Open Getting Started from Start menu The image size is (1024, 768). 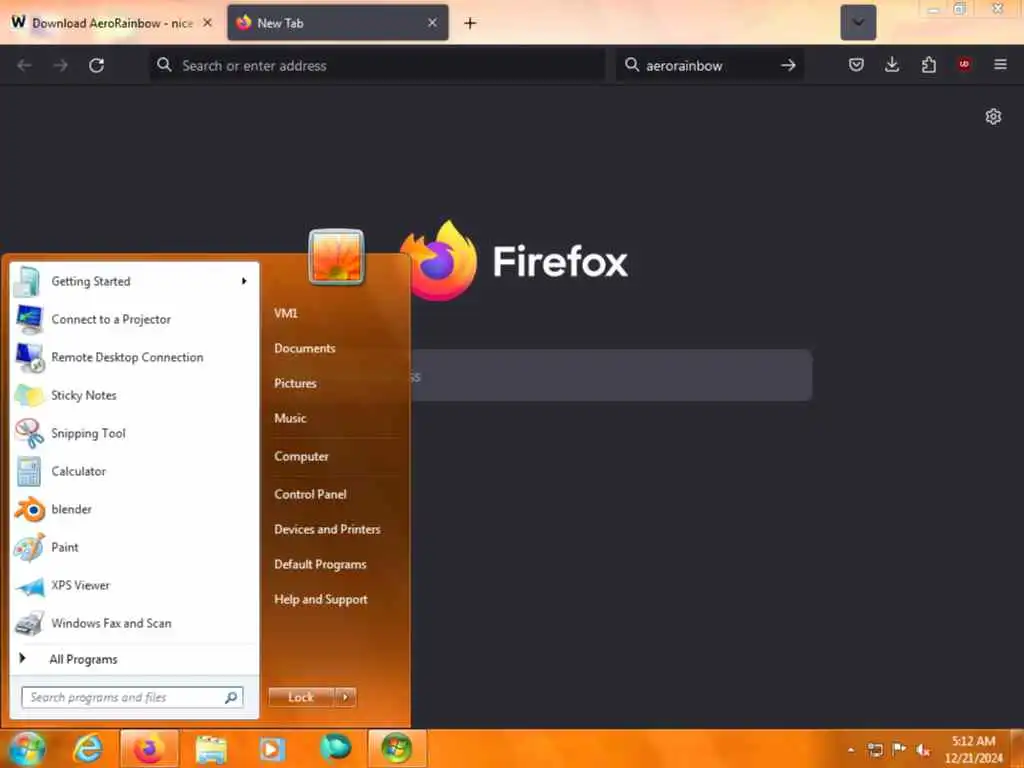(135, 281)
